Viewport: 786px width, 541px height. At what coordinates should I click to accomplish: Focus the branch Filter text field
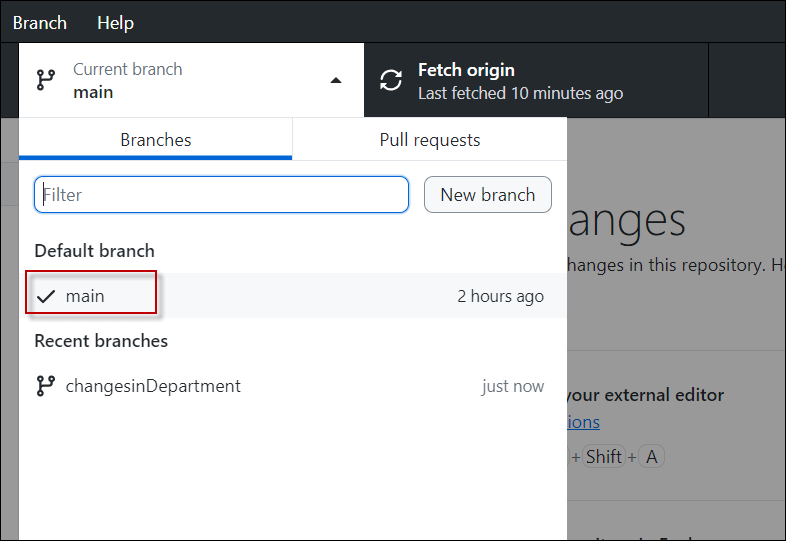222,195
